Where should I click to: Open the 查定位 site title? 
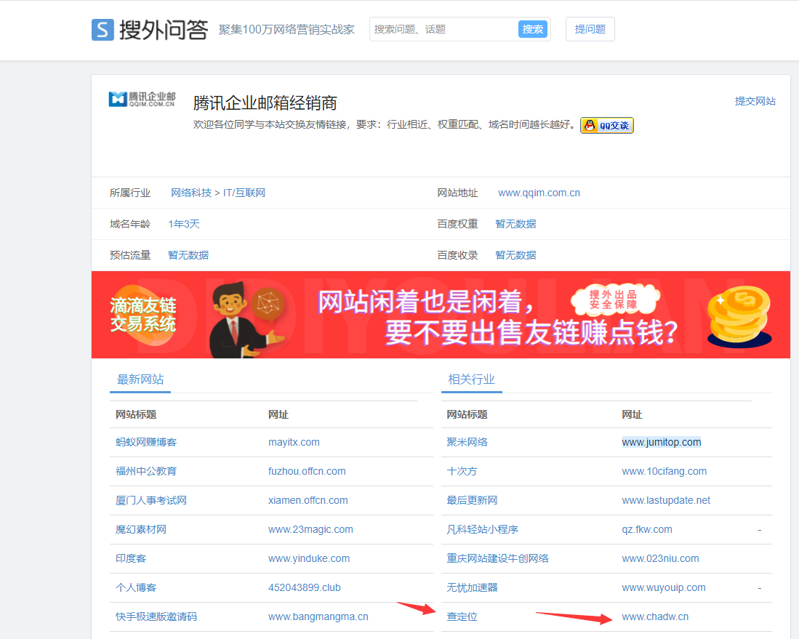click(462, 617)
